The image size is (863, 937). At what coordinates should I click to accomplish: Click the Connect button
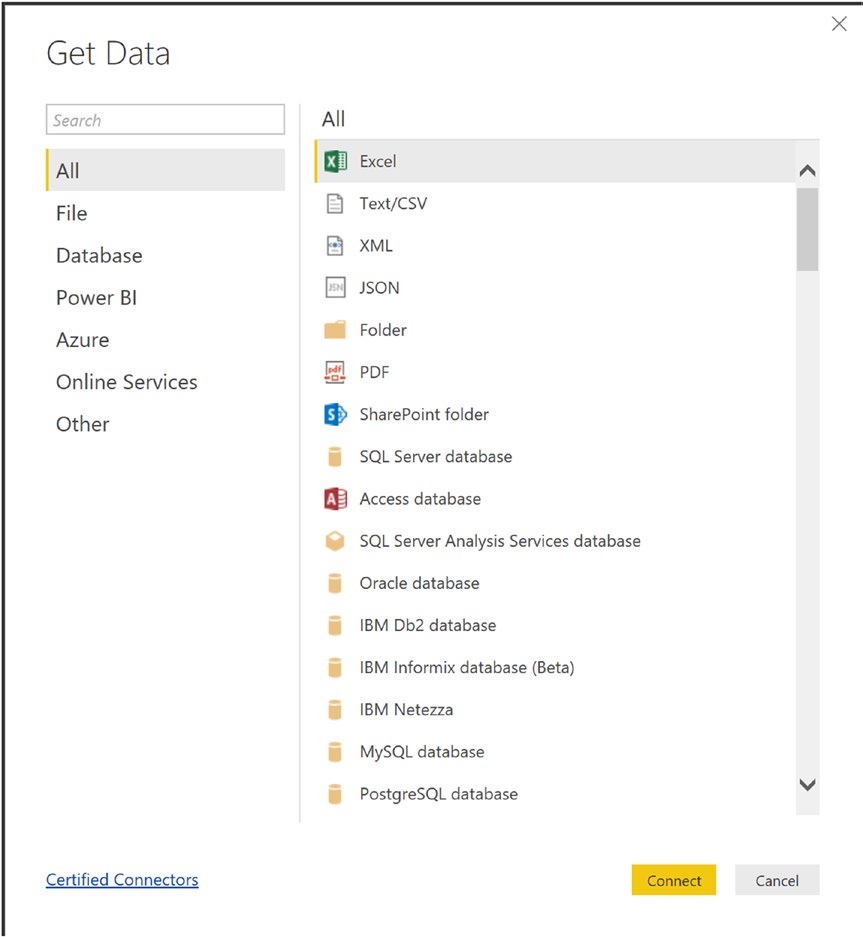point(674,880)
